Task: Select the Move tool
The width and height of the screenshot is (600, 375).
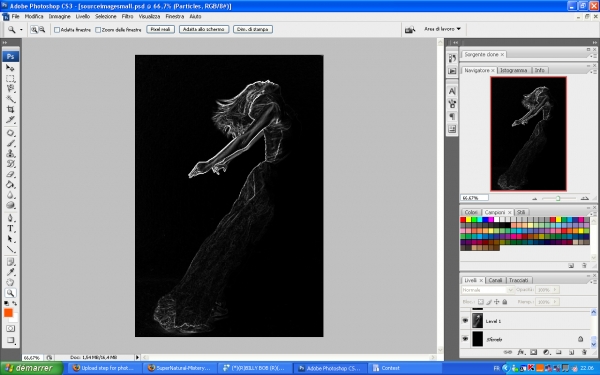Action: pos(10,68)
